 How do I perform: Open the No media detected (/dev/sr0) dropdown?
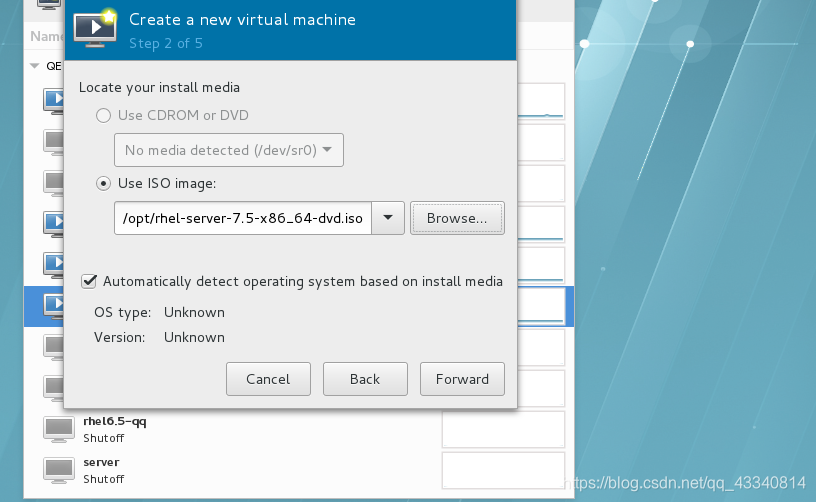click(x=229, y=150)
